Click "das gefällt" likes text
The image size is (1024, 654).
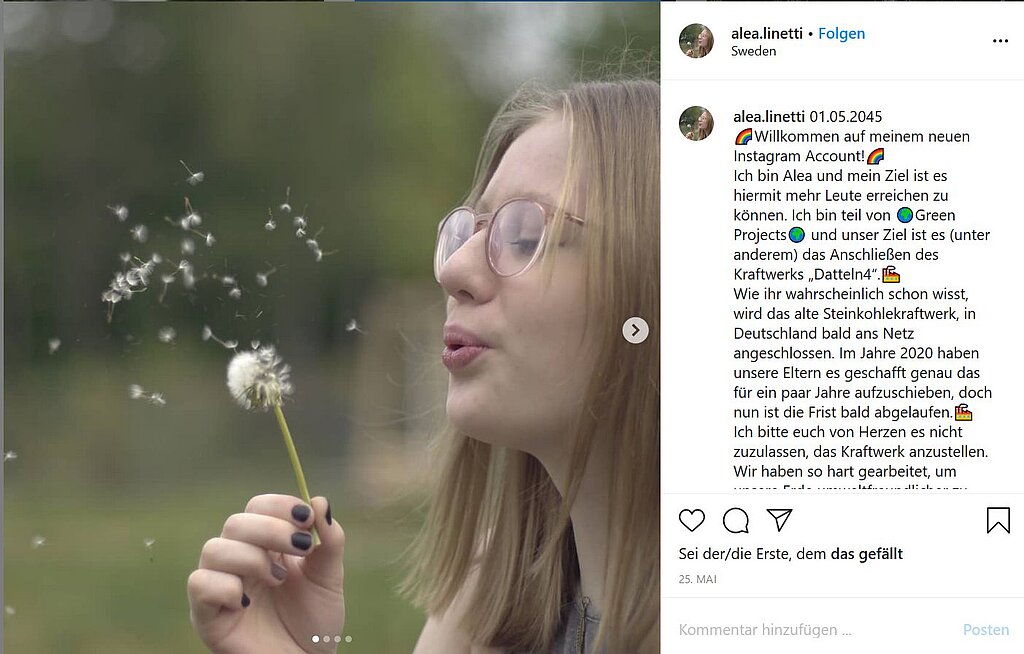point(867,554)
